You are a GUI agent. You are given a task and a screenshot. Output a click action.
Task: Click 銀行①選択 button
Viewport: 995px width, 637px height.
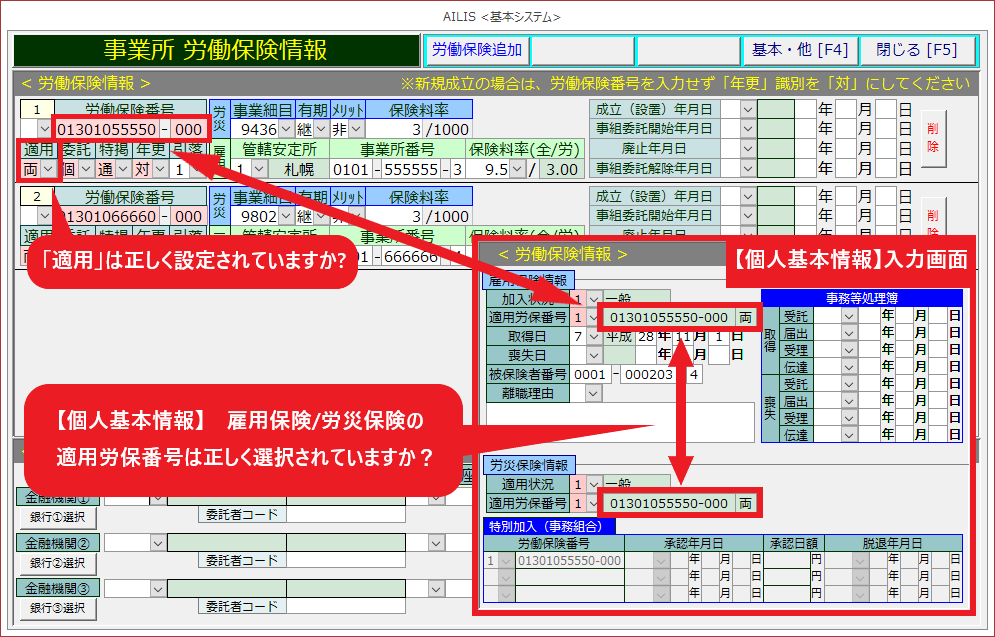click(x=57, y=516)
